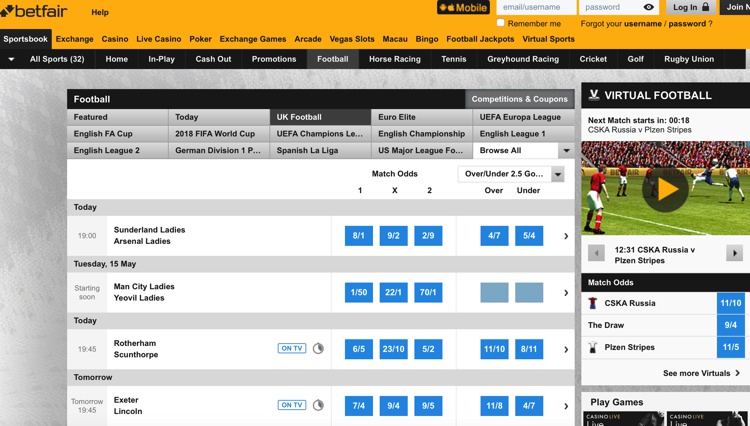The image size is (750, 426).
Task: Select 8/1 odds for Sunderland Ladies
Action: tap(358, 236)
